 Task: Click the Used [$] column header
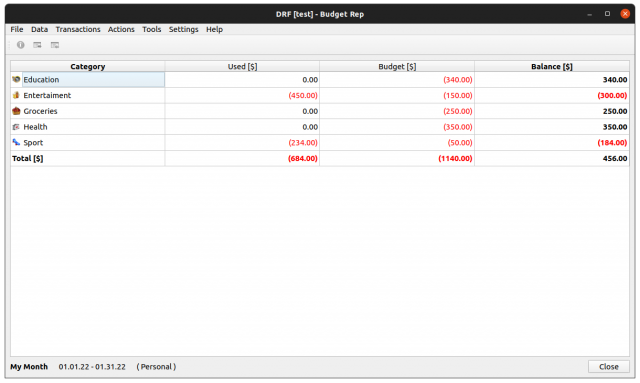[x=242, y=67]
